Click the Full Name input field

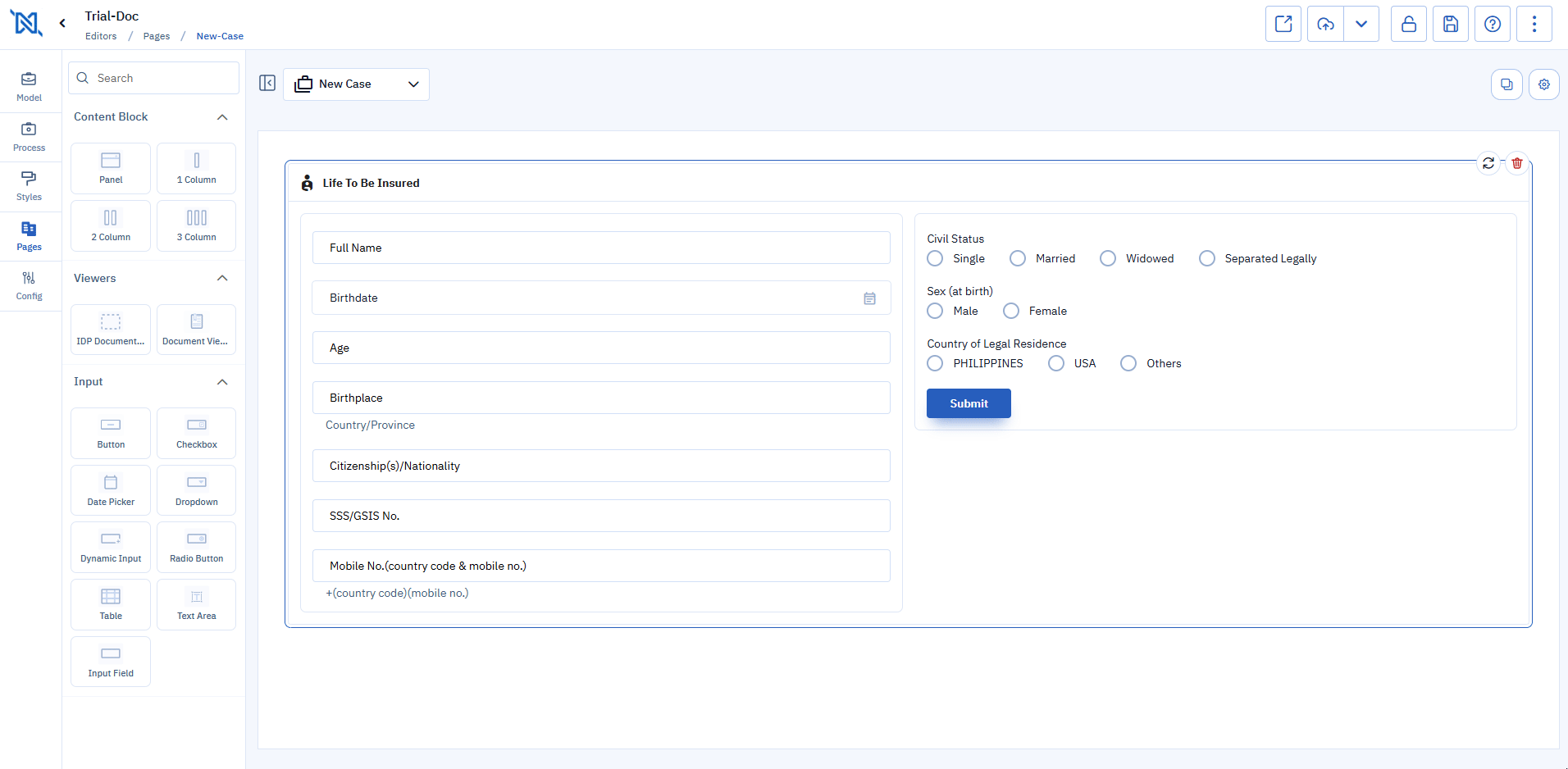(601, 248)
